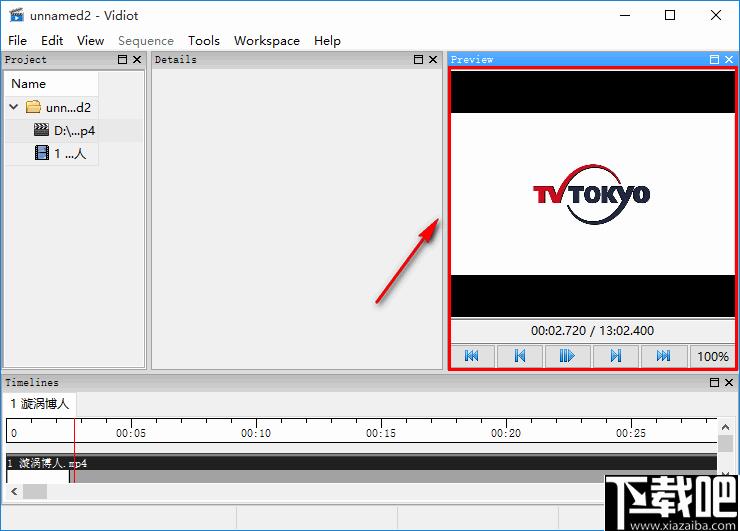Click the Vidiot application icon in the title bar
This screenshot has width=740, height=531.
point(17,15)
